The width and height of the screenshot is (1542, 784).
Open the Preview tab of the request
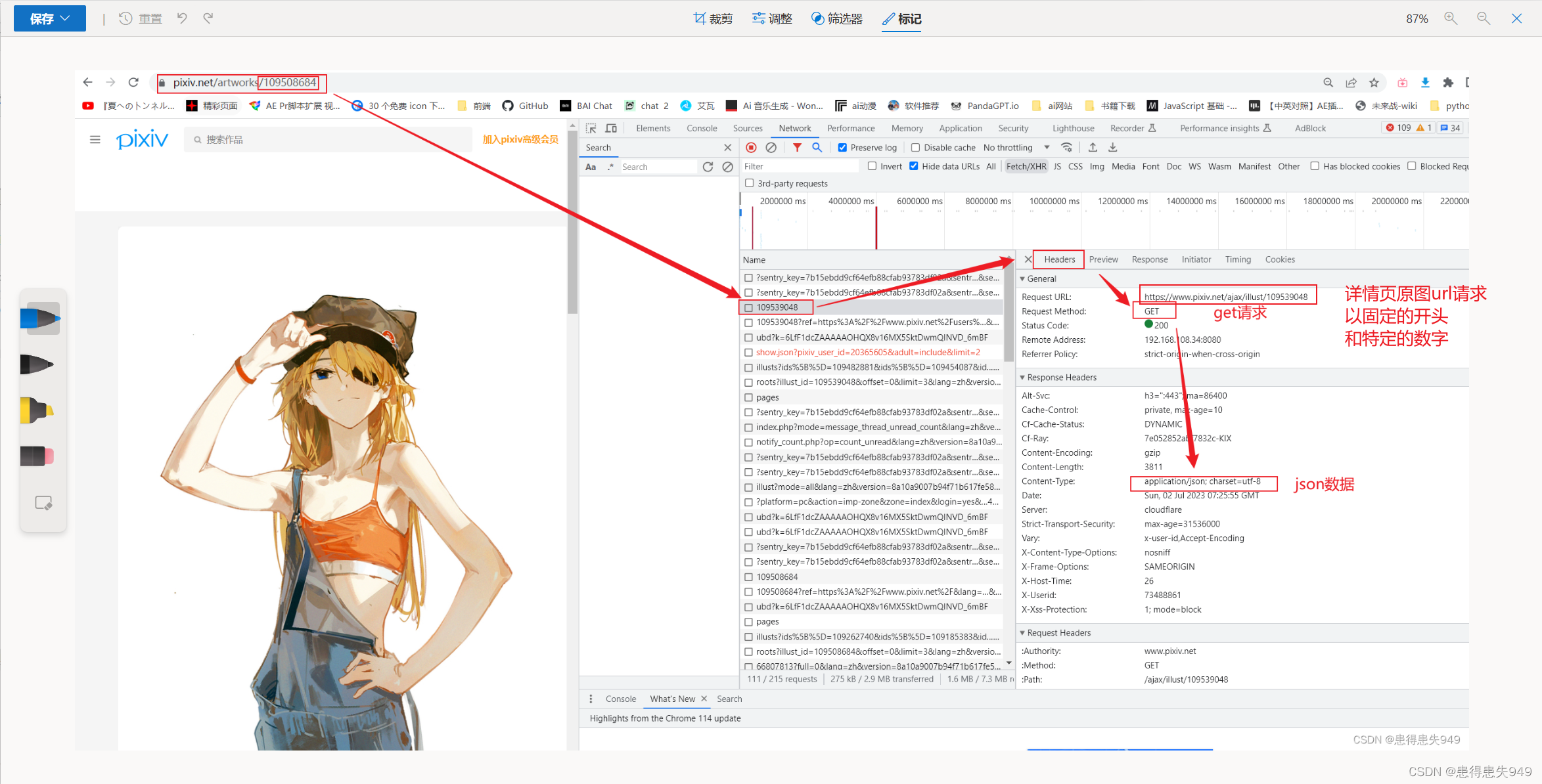pyautogui.click(x=1103, y=259)
